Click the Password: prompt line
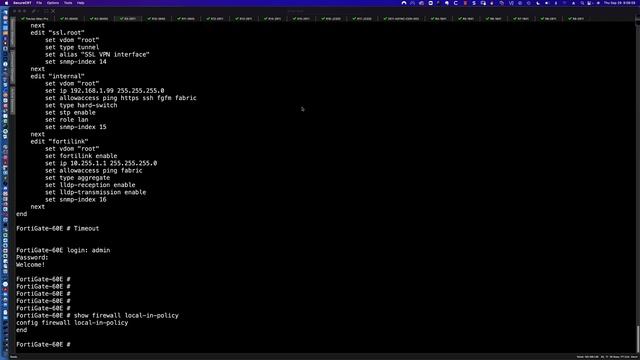The width and height of the screenshot is (640, 360). [x=32, y=258]
